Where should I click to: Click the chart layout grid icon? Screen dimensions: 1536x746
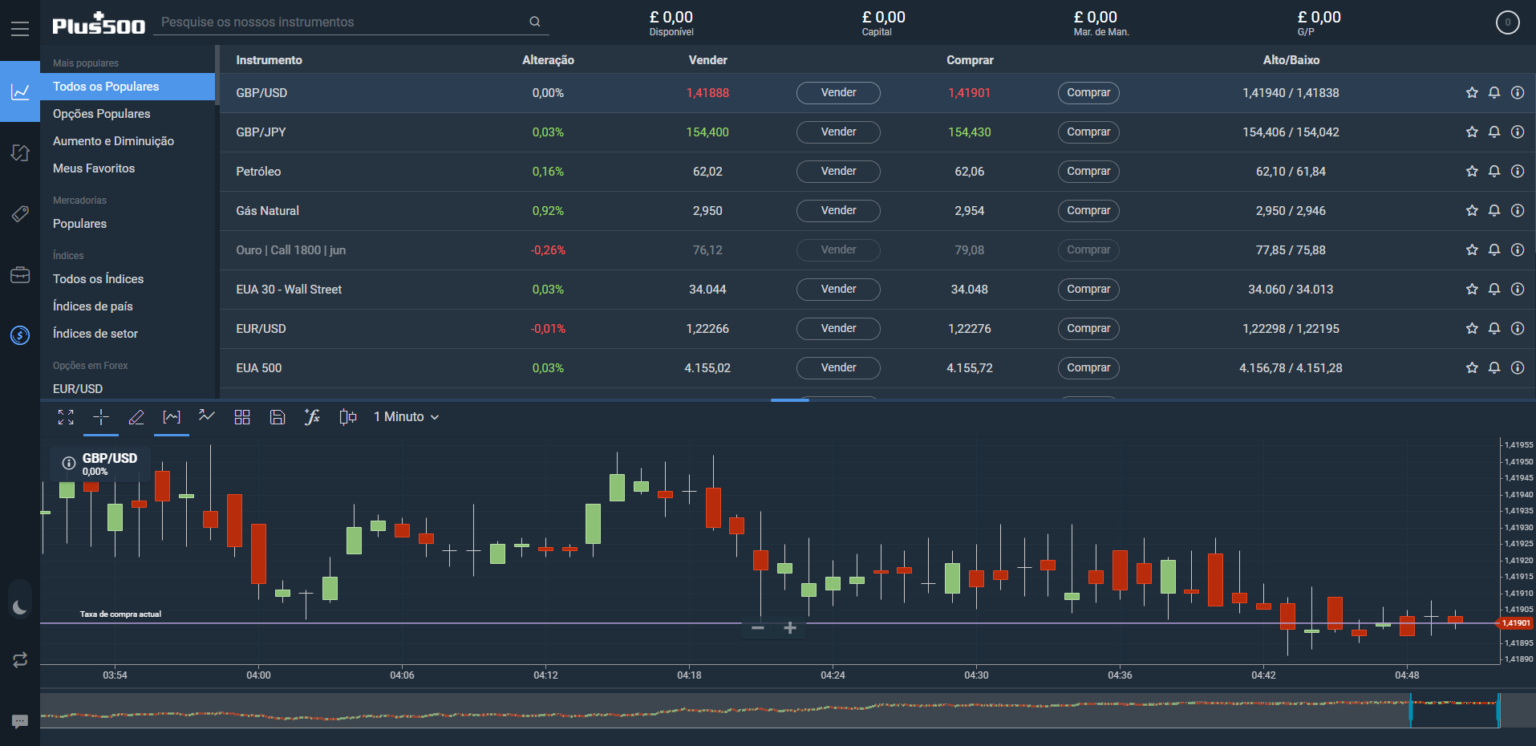point(242,417)
